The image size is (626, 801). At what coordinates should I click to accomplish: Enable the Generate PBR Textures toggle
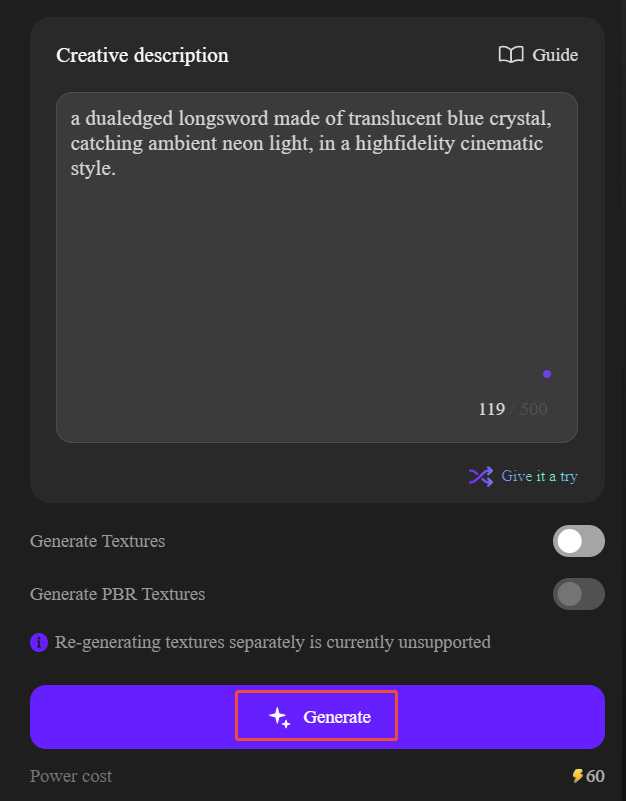[x=578, y=594]
